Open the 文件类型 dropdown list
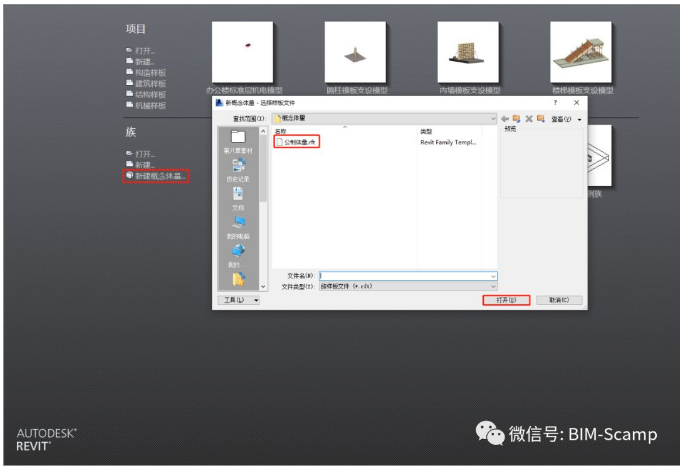The image size is (687, 471). point(408,286)
